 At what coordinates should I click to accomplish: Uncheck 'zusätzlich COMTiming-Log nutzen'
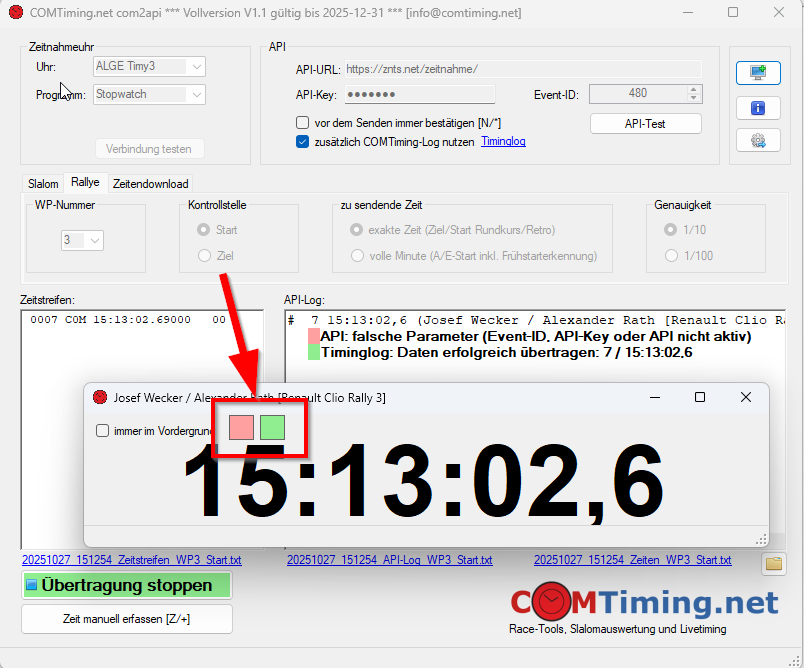click(303, 142)
